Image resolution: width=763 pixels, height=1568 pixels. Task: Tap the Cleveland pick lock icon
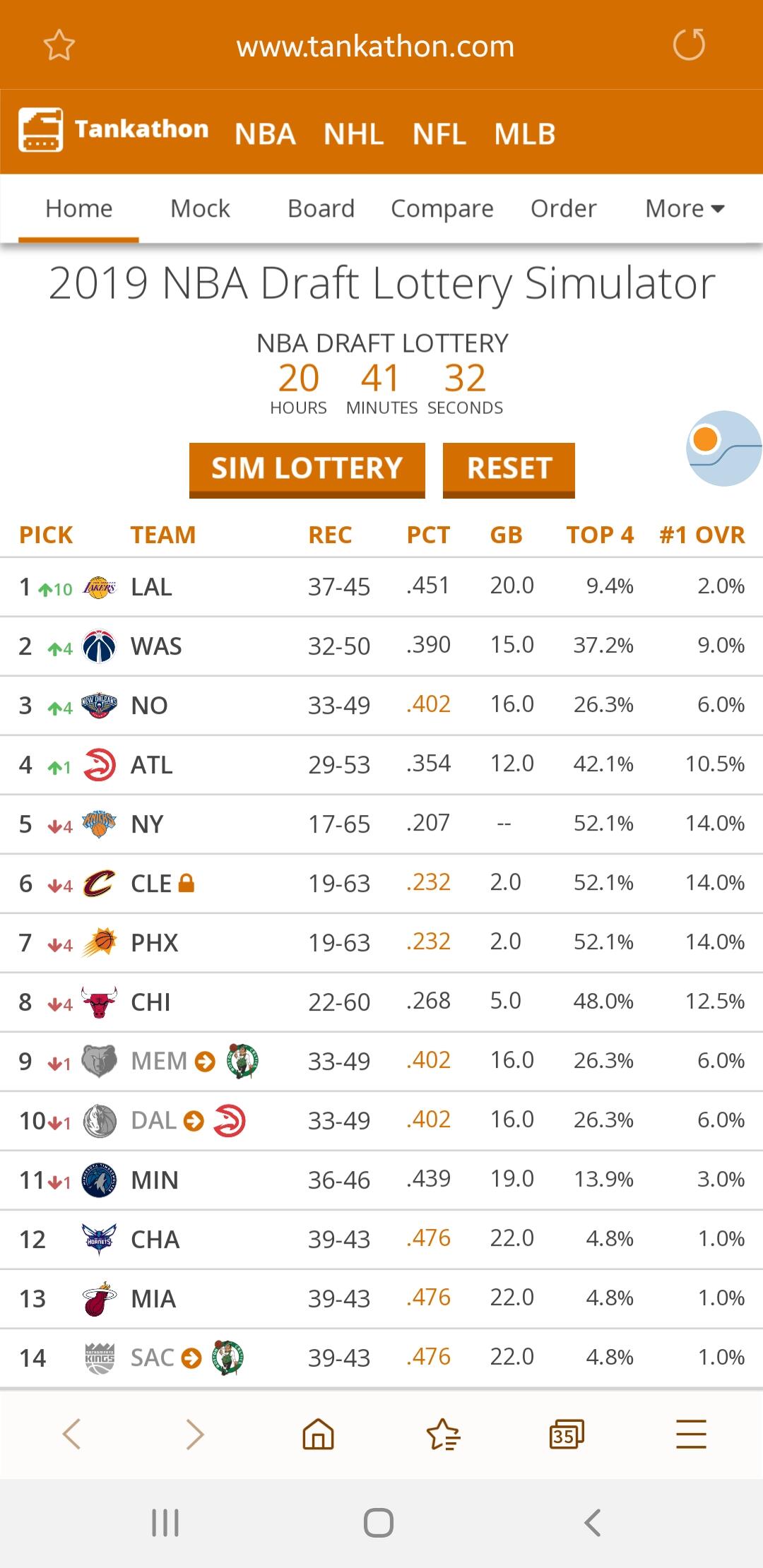click(x=187, y=883)
